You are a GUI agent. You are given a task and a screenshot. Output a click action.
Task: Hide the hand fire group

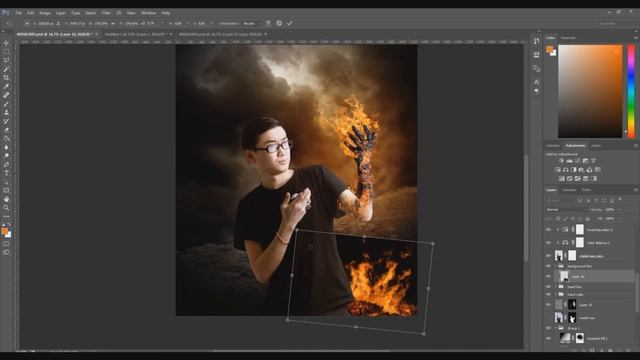tap(549, 287)
